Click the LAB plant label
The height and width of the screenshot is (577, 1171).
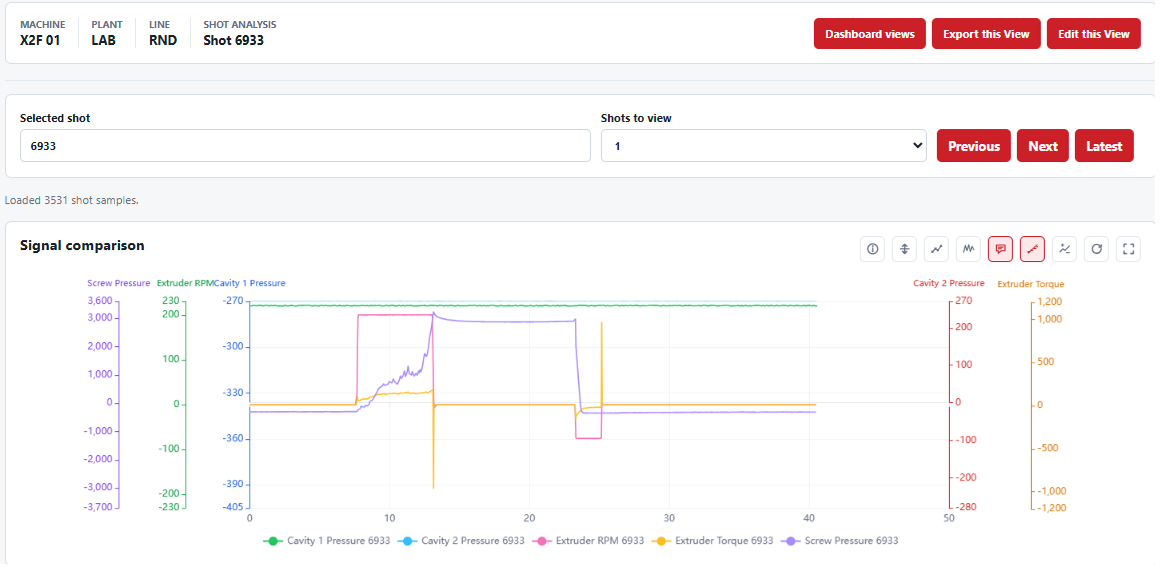(x=104, y=40)
